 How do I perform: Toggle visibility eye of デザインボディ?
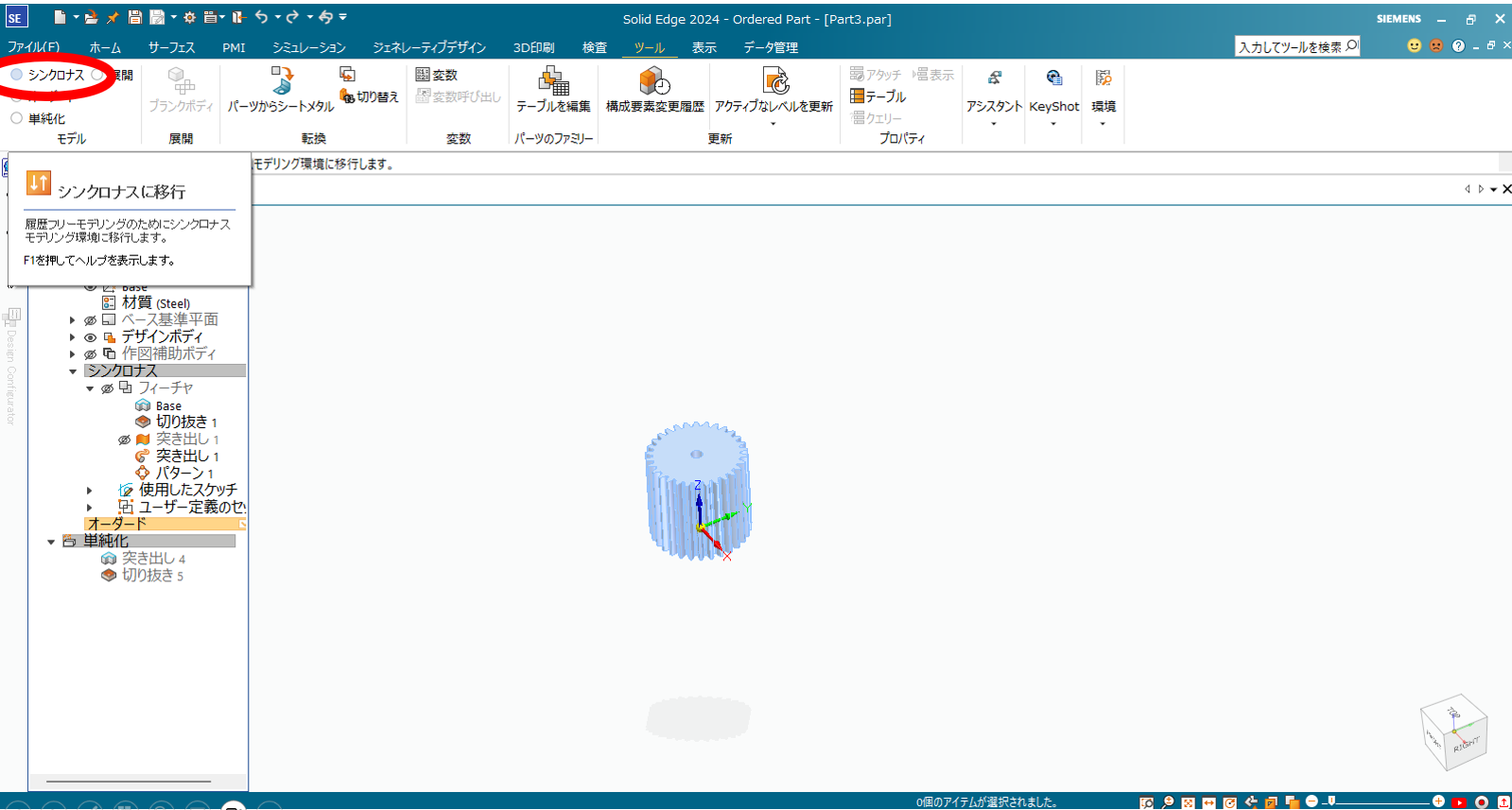click(x=91, y=337)
